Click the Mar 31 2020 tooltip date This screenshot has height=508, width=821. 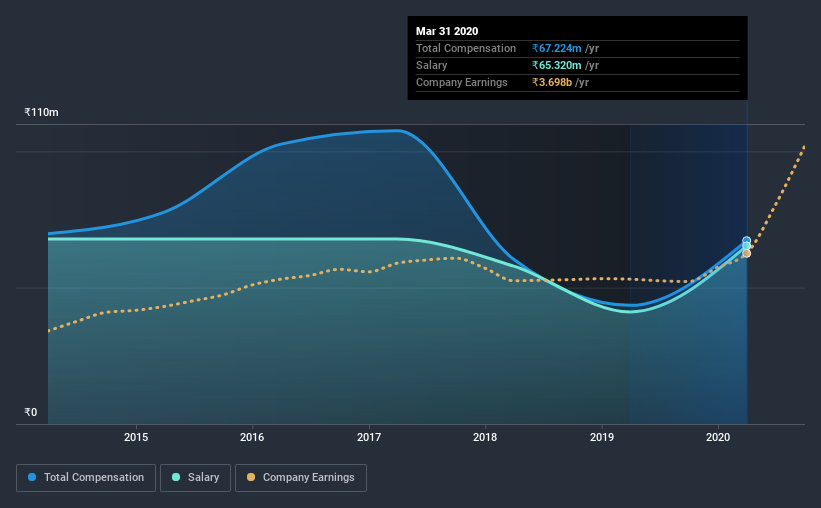tap(447, 31)
